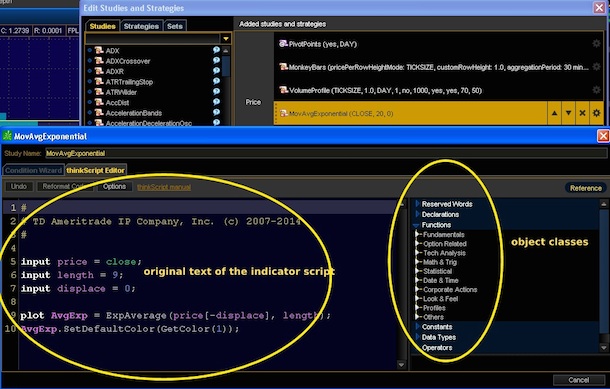Collapse the Functions reference section
610x389 pixels.
(417, 225)
